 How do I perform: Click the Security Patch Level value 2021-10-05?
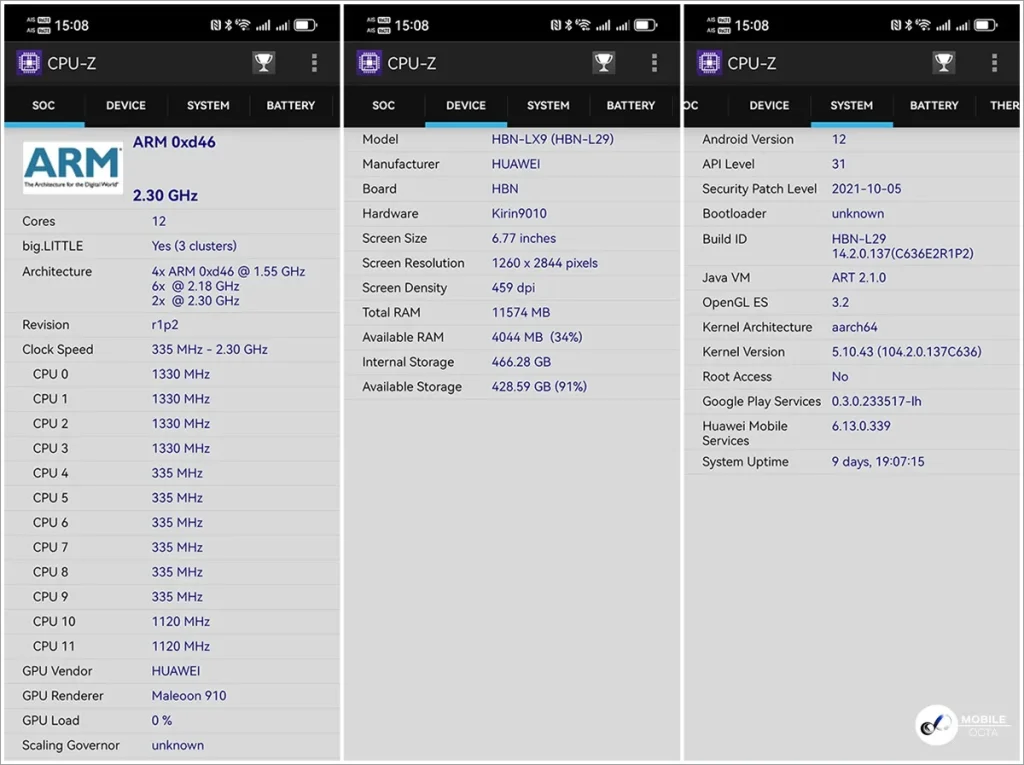(866, 189)
